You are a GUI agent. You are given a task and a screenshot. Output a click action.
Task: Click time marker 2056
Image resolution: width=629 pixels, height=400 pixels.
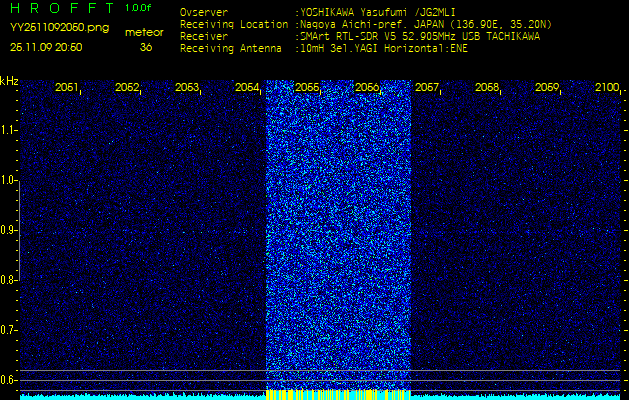click(x=367, y=87)
